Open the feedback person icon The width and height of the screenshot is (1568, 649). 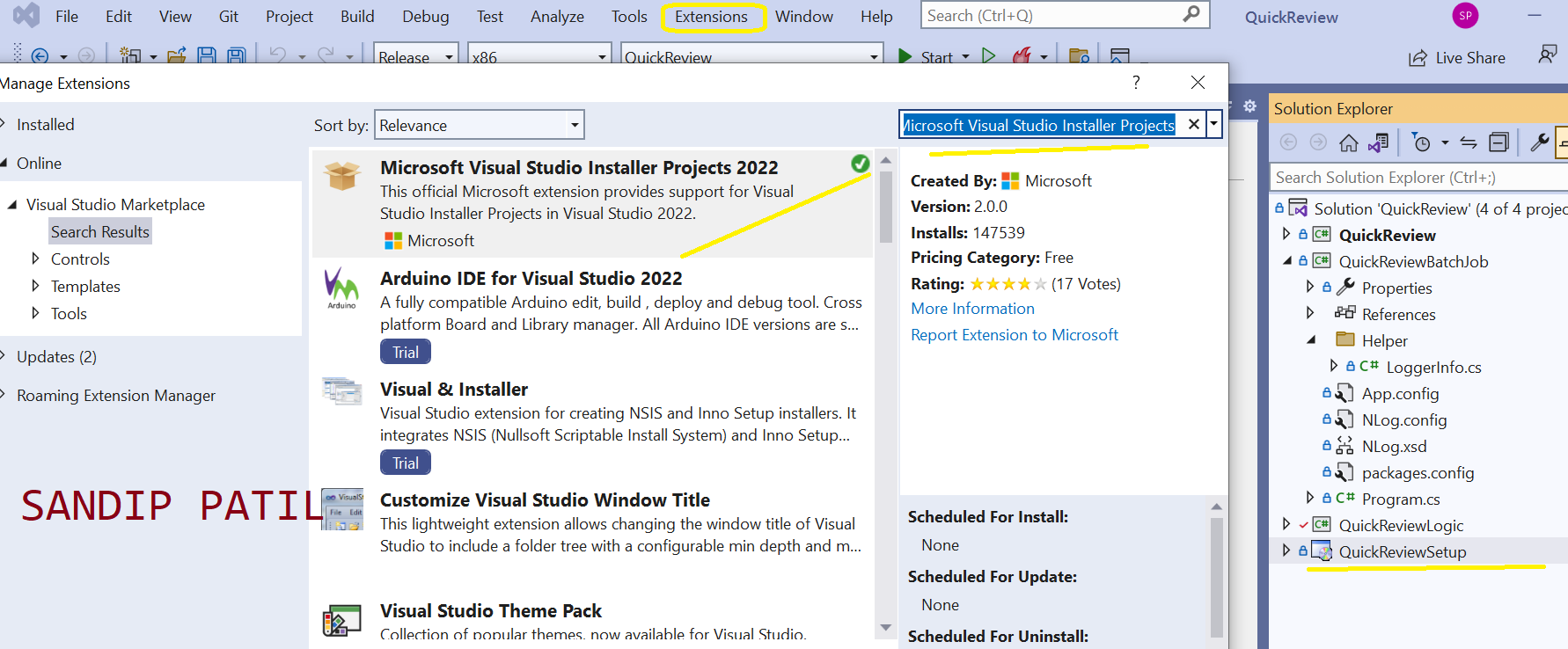(1547, 55)
